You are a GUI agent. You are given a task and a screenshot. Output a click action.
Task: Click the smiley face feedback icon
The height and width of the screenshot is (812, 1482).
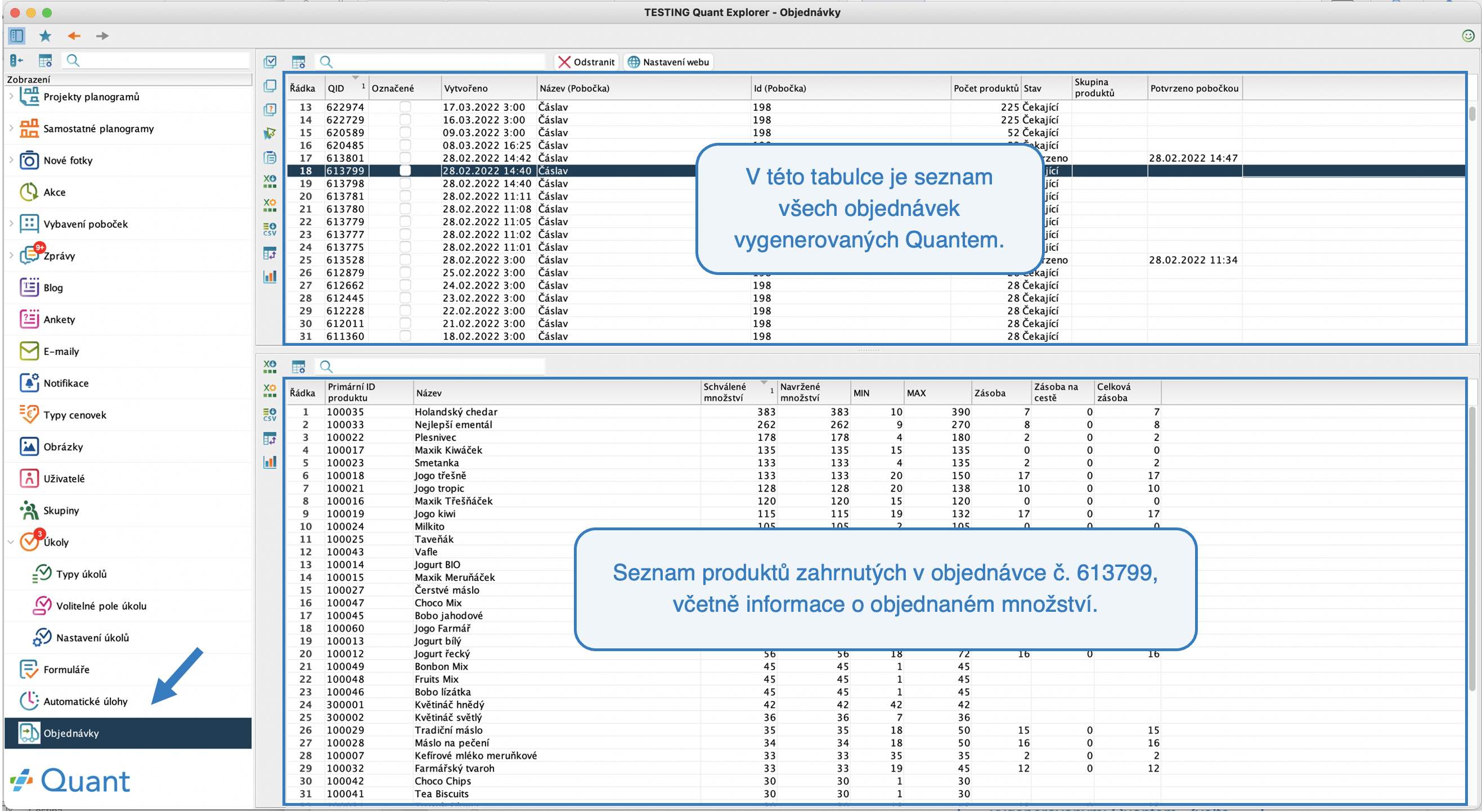coord(1467,35)
